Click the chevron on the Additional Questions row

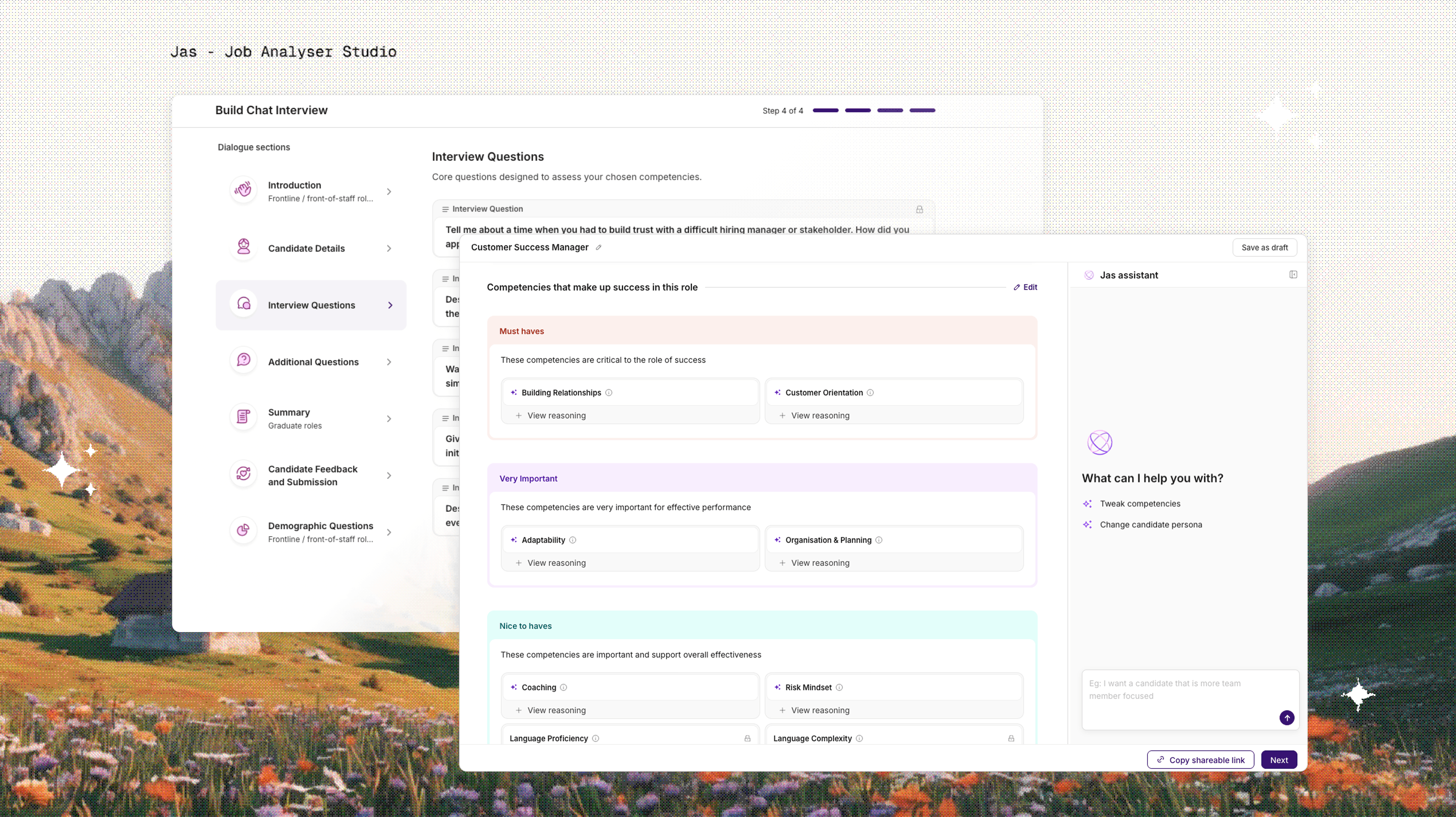pos(389,362)
